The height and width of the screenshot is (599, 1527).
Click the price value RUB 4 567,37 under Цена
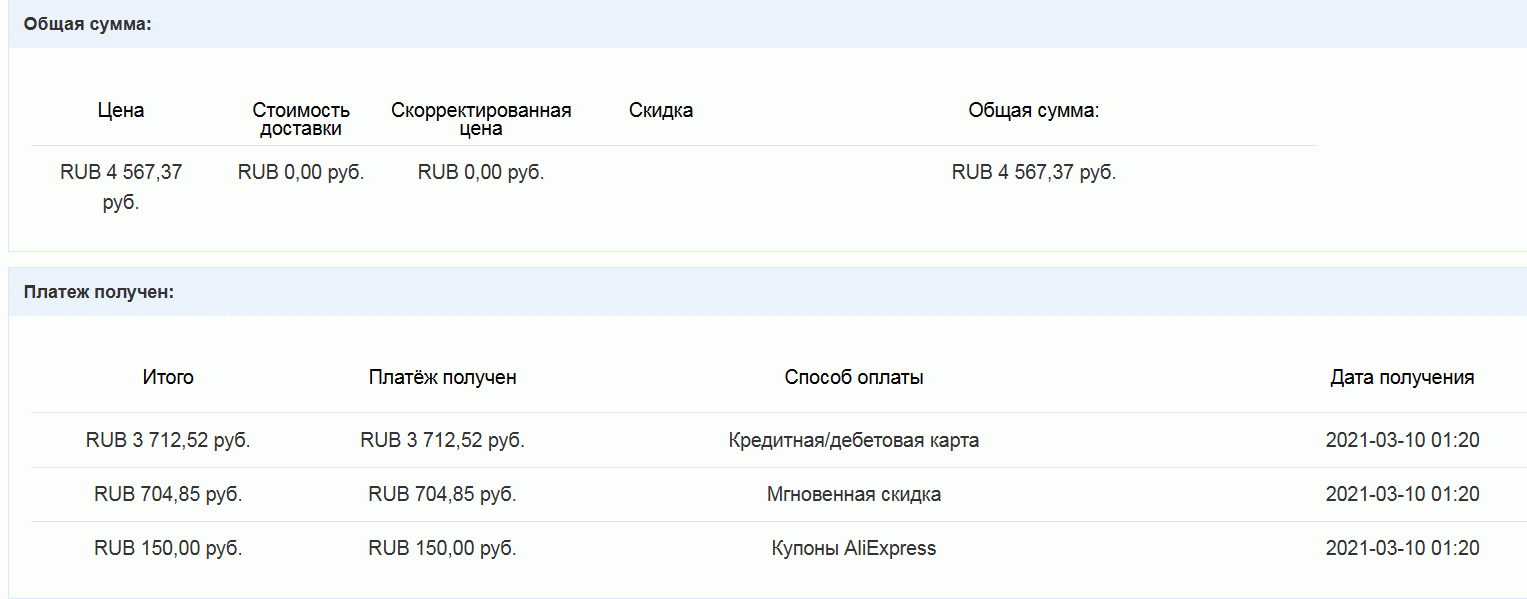[121, 188]
